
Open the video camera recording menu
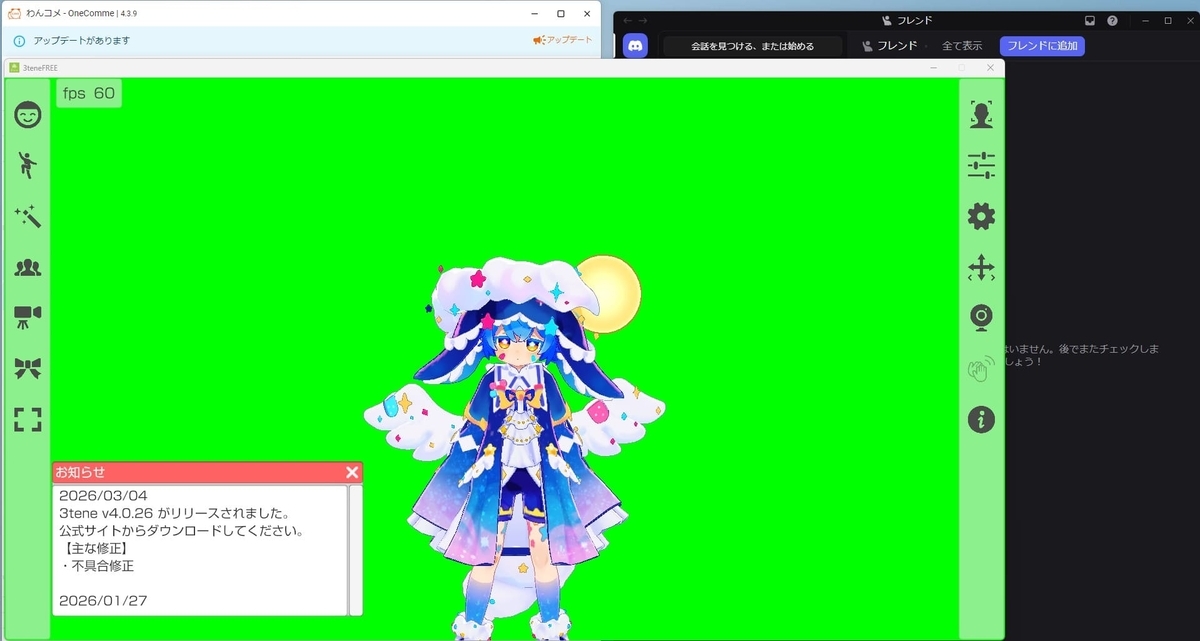click(28, 317)
